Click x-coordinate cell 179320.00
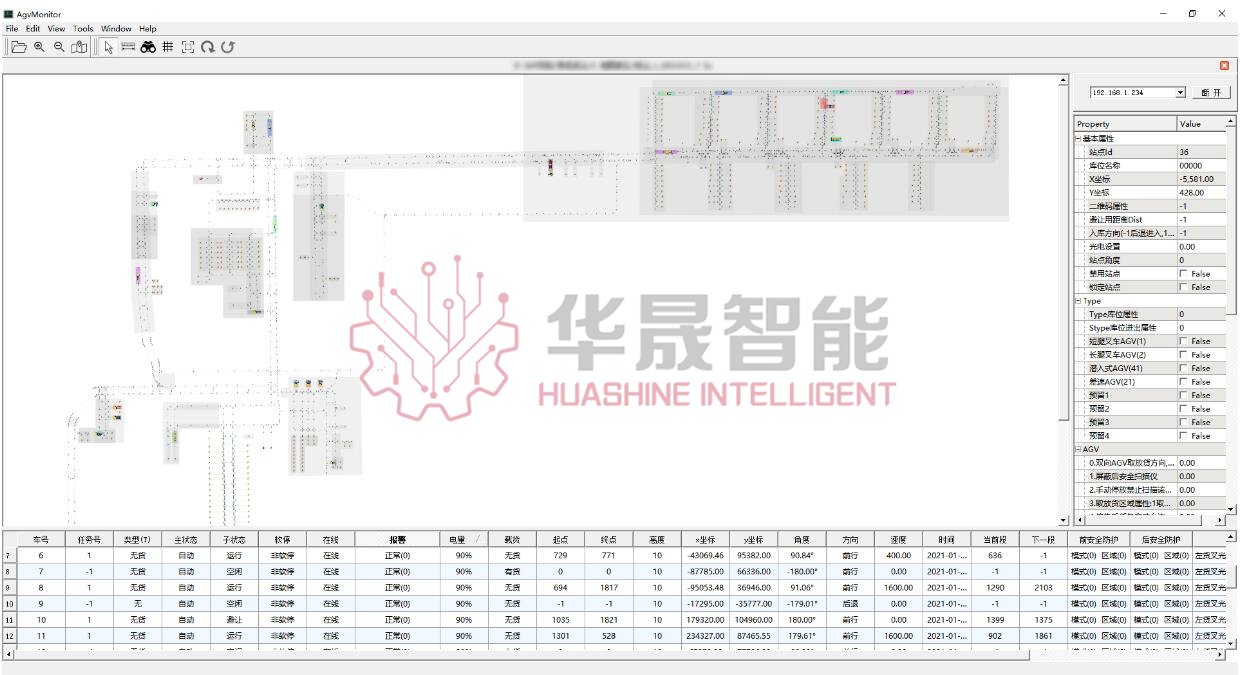Image resolution: width=1240 pixels, height=675 pixels. (x=705, y=620)
